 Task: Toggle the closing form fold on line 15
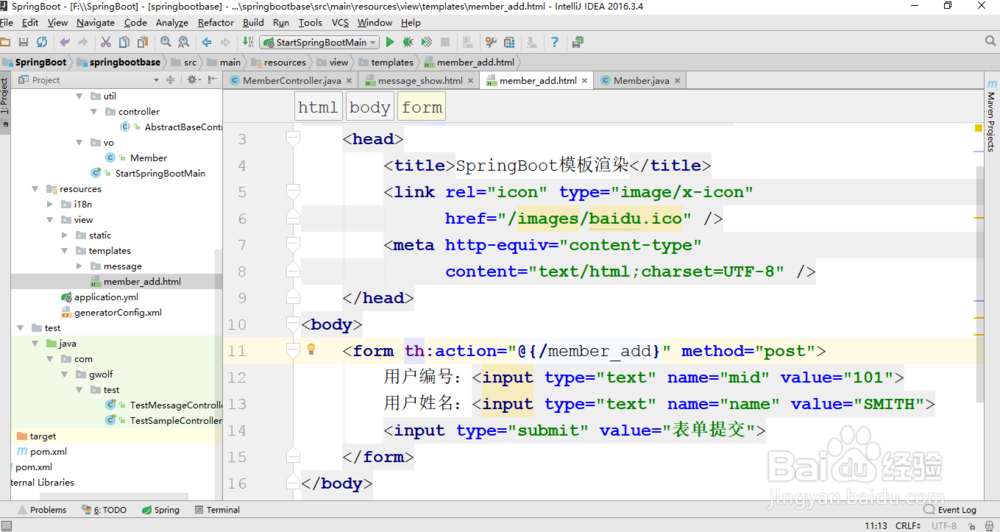click(x=293, y=456)
